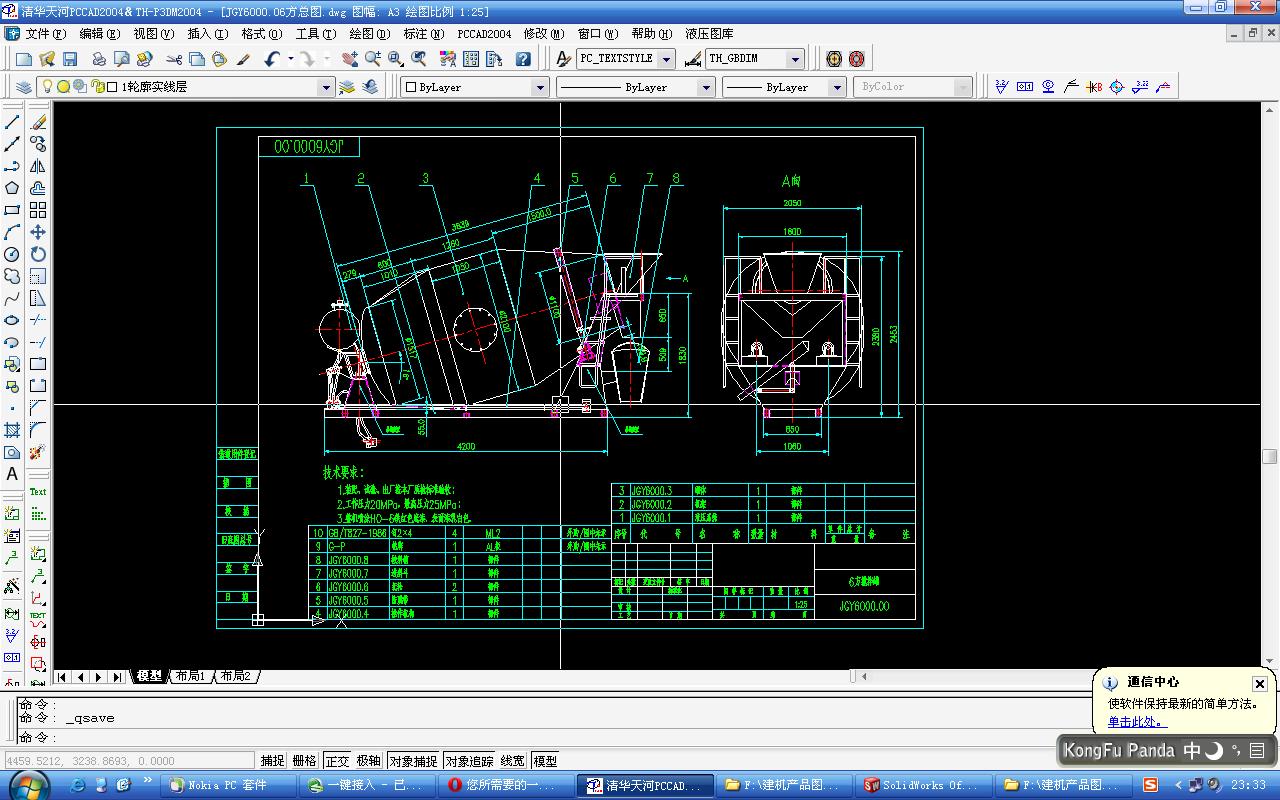
Task: Activate match properties brush tool
Action: coord(243,60)
